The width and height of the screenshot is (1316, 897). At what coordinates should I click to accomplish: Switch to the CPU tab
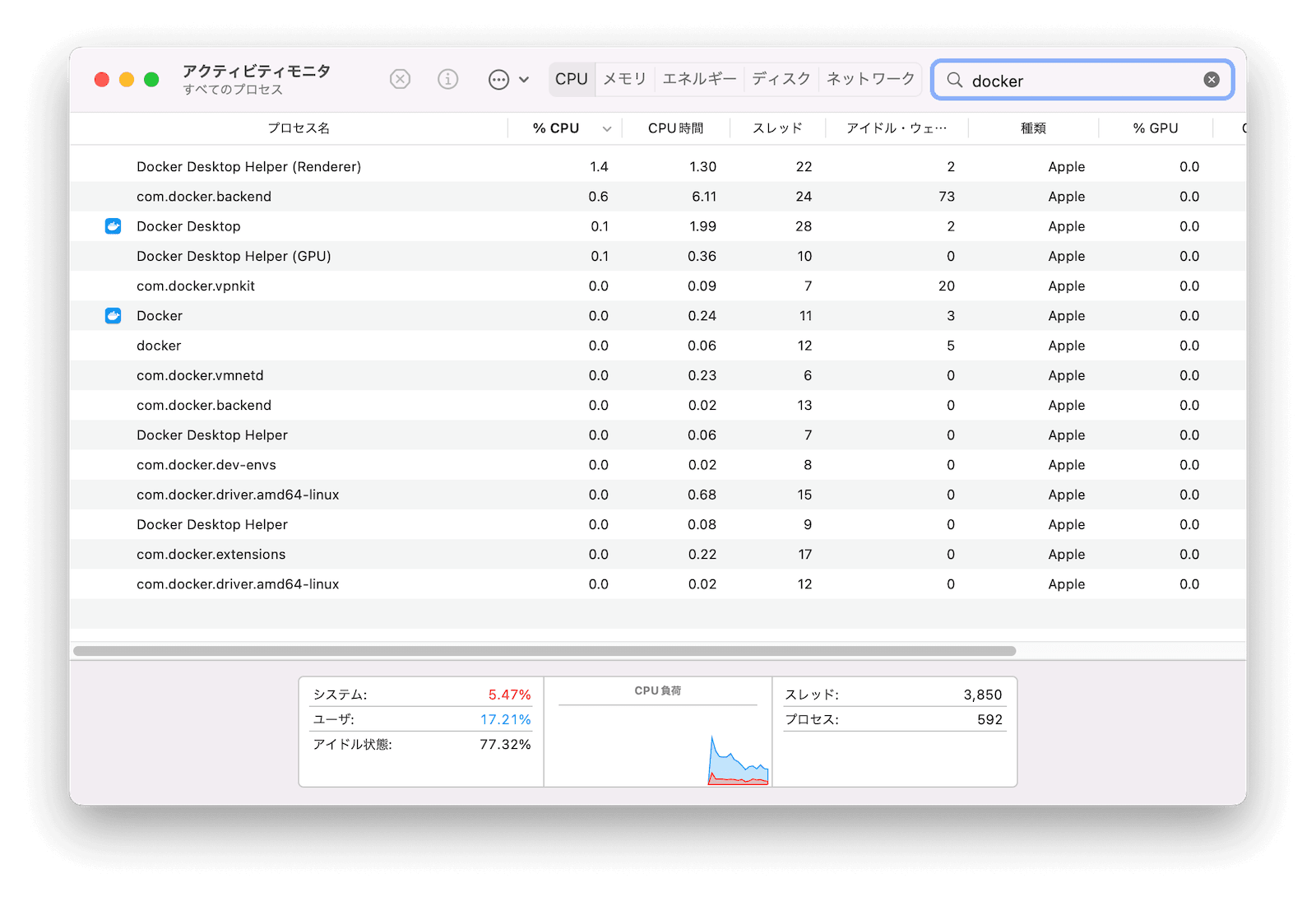(572, 79)
